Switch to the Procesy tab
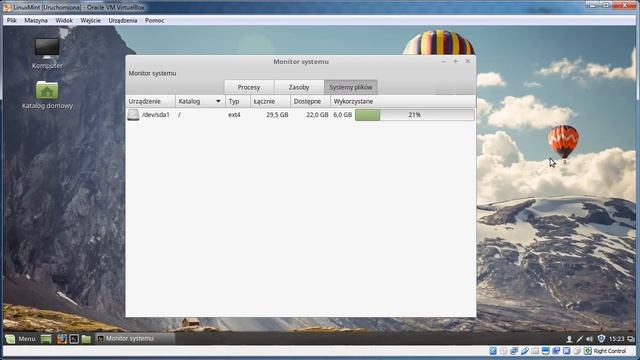The image size is (640, 360). (x=249, y=87)
